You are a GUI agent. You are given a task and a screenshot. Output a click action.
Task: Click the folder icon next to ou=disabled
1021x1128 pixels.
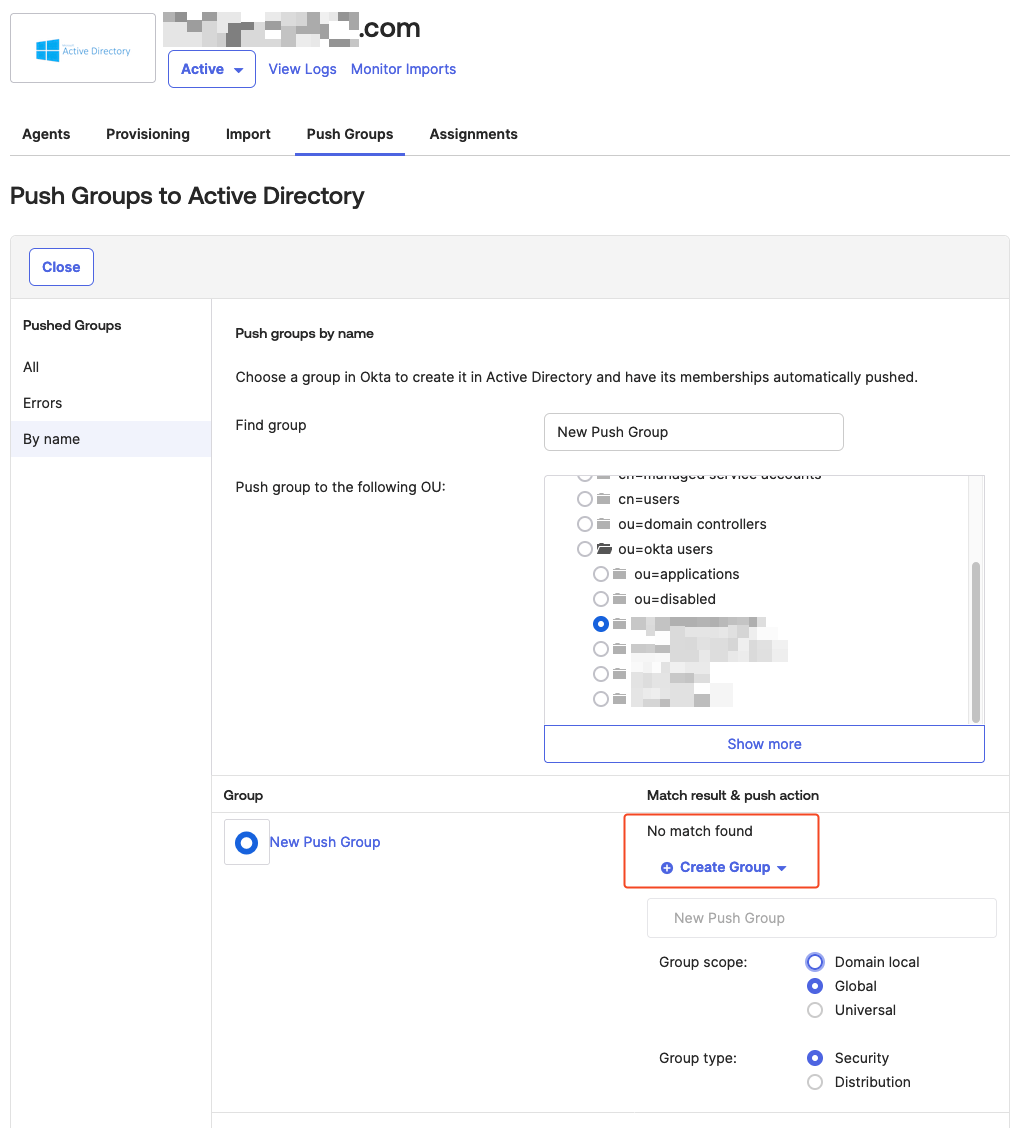(620, 599)
